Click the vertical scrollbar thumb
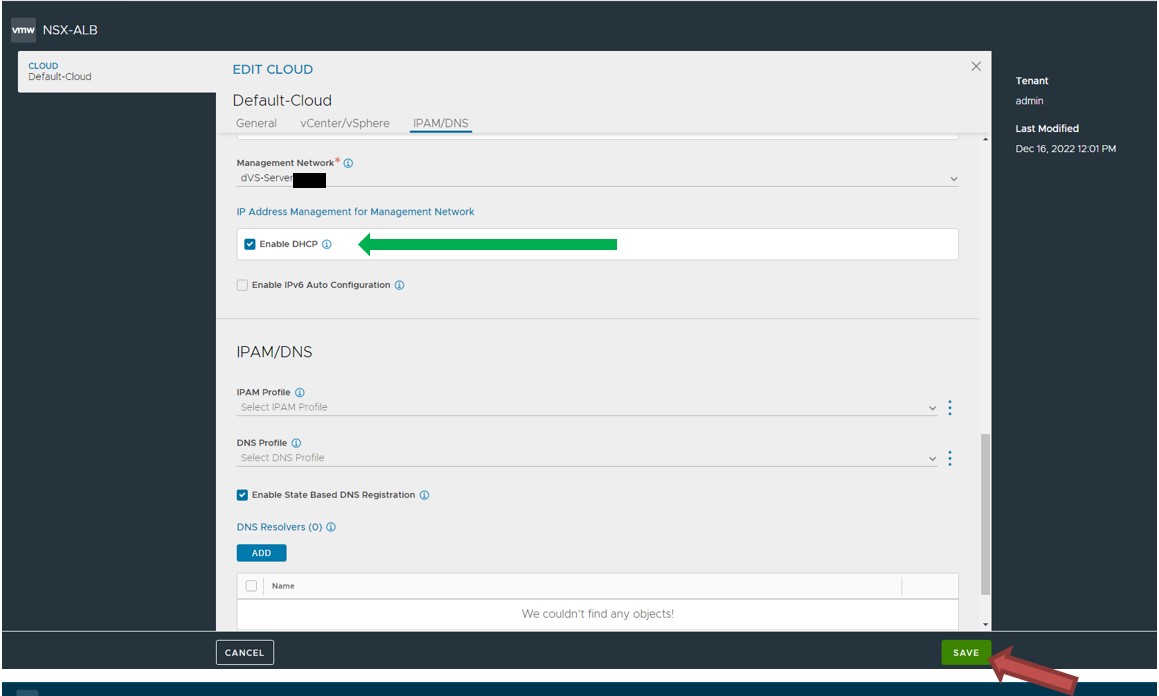 [985, 514]
